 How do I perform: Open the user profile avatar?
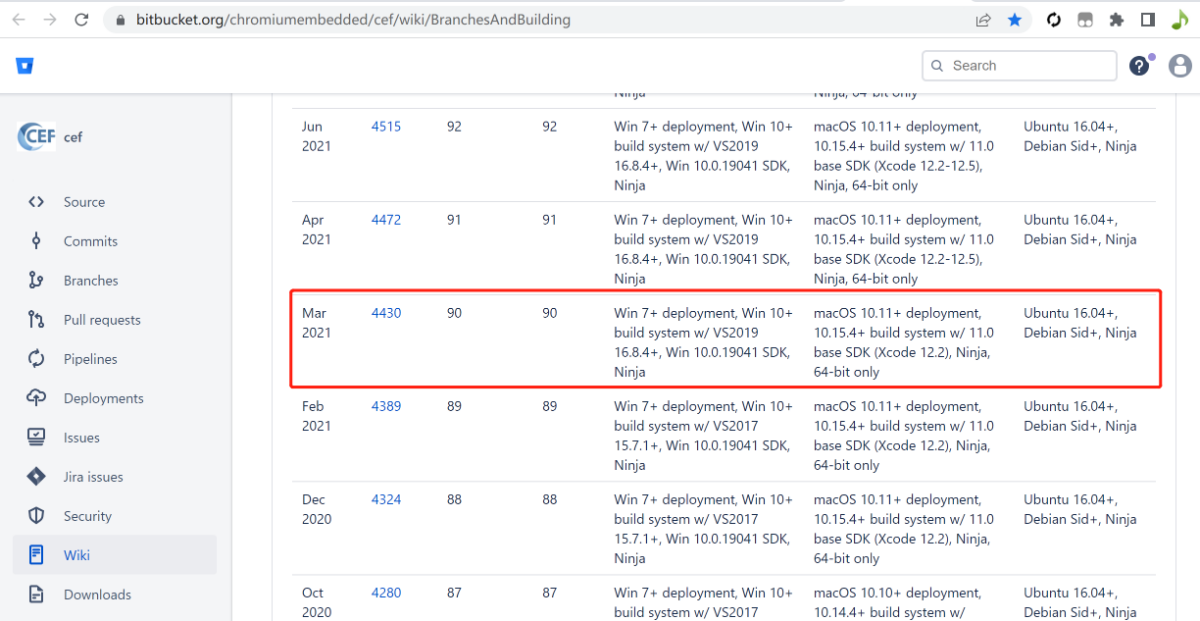point(1180,66)
